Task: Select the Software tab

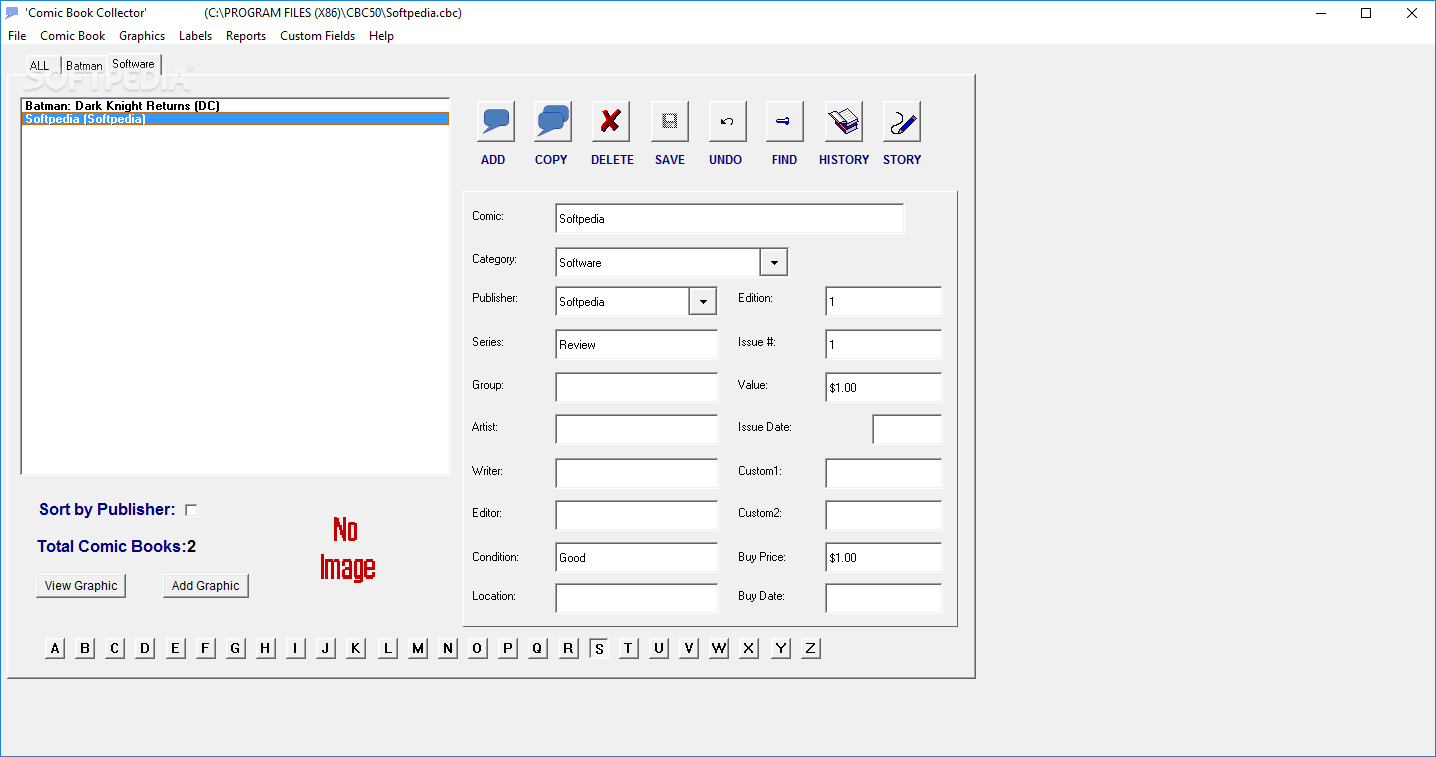Action: tap(134, 64)
